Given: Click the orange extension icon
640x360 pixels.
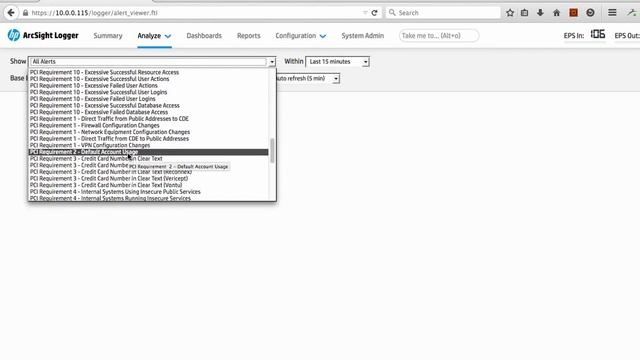Looking at the screenshot, I should pos(573,13).
